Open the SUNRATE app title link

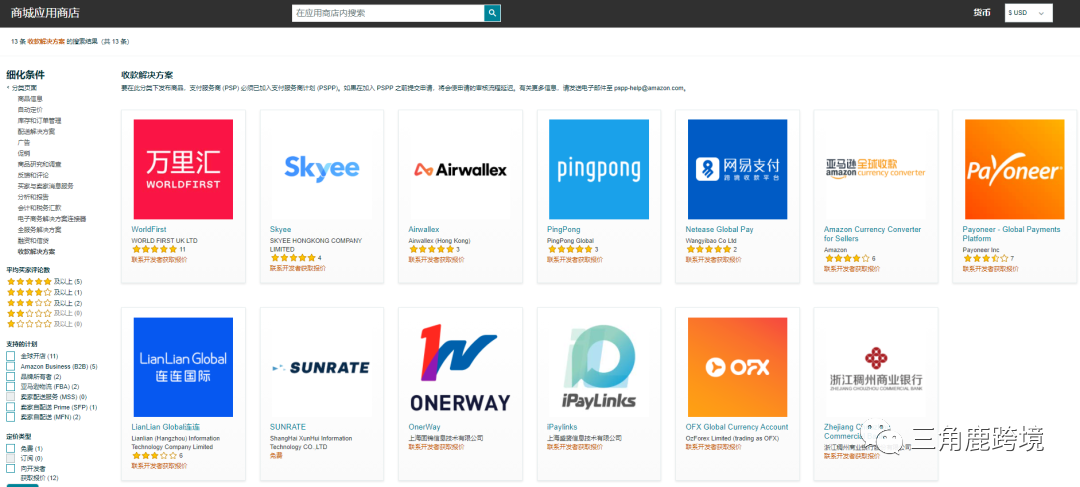[288, 427]
